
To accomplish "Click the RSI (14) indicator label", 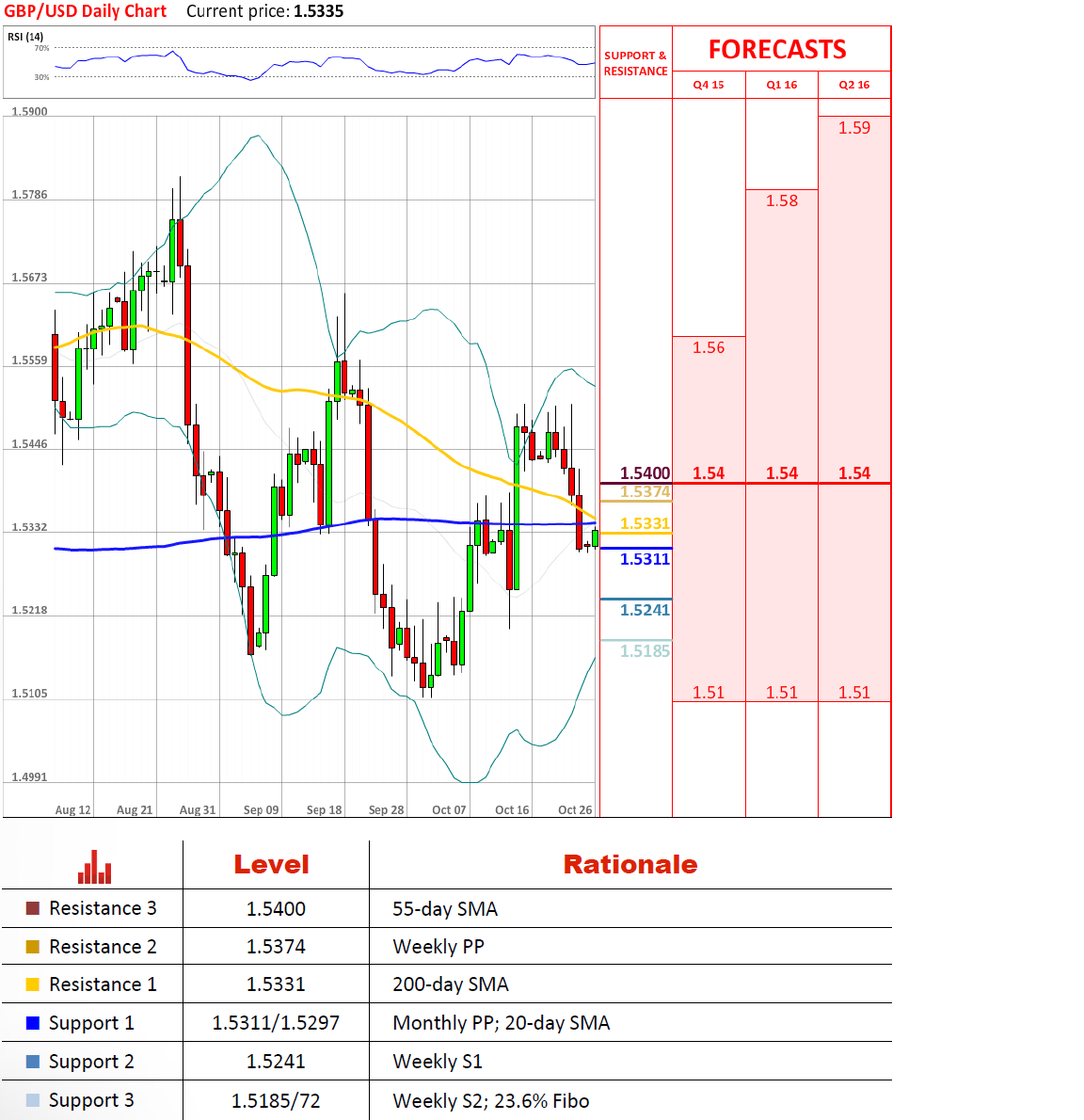I will 25,37.
